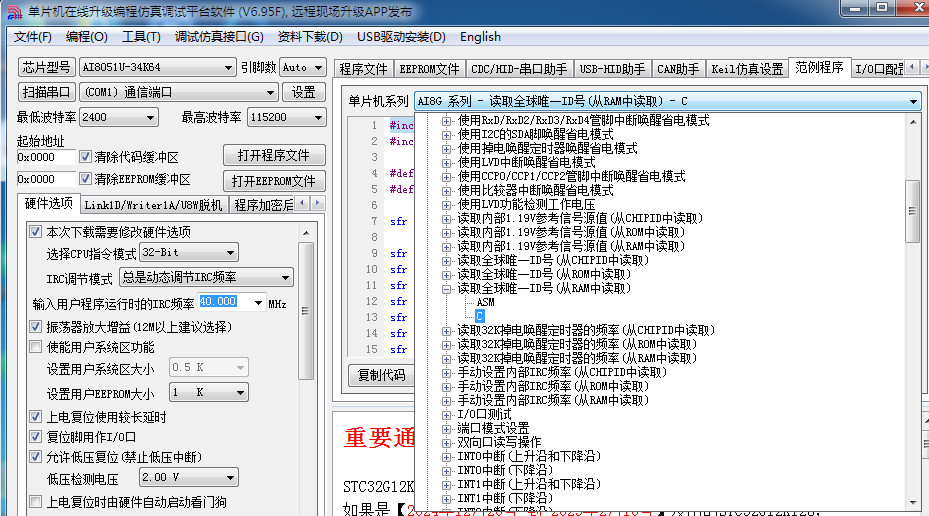Image resolution: width=929 pixels, height=516 pixels.
Task: Open the 工具(T) menu
Action: [x=141, y=37]
